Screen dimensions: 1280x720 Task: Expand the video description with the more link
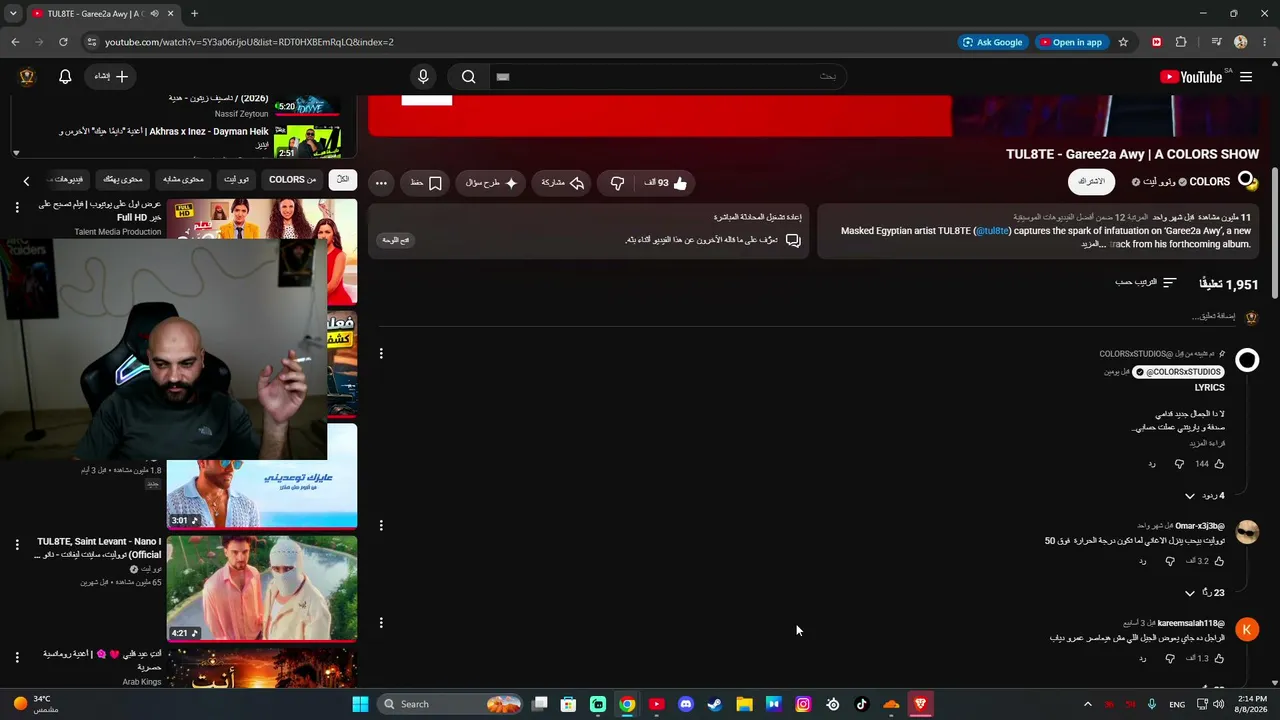pos(1092,244)
